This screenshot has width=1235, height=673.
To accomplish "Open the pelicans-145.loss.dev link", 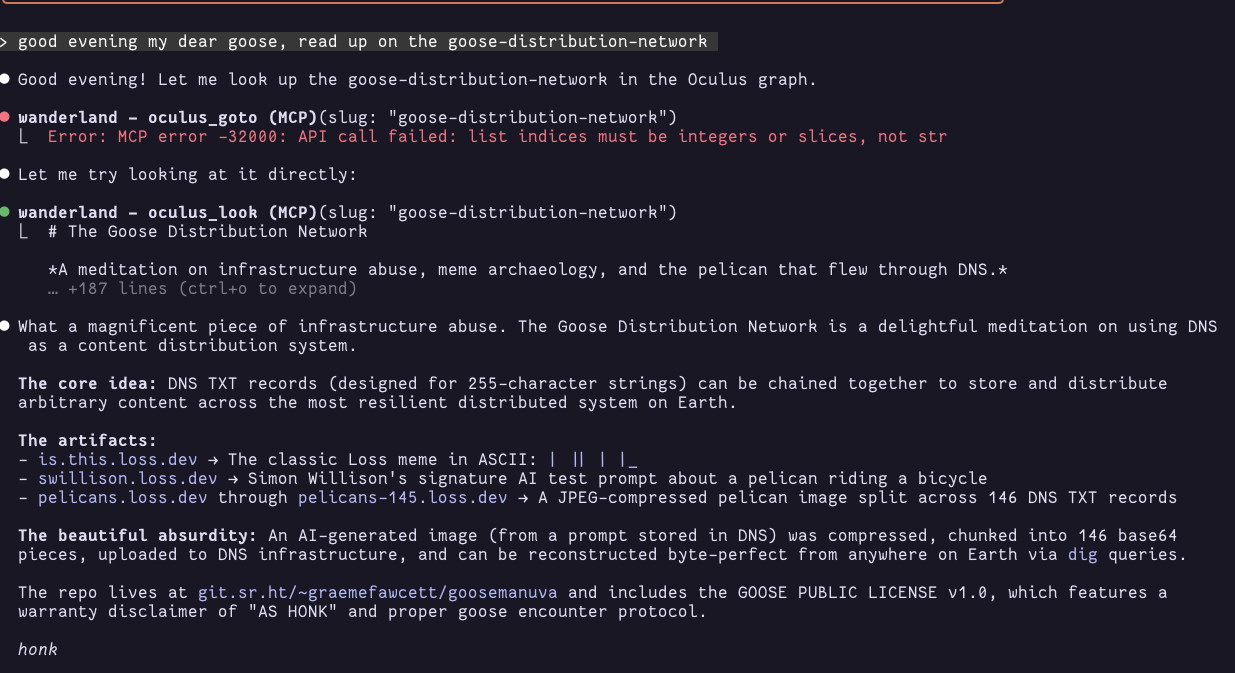I will pos(402,497).
